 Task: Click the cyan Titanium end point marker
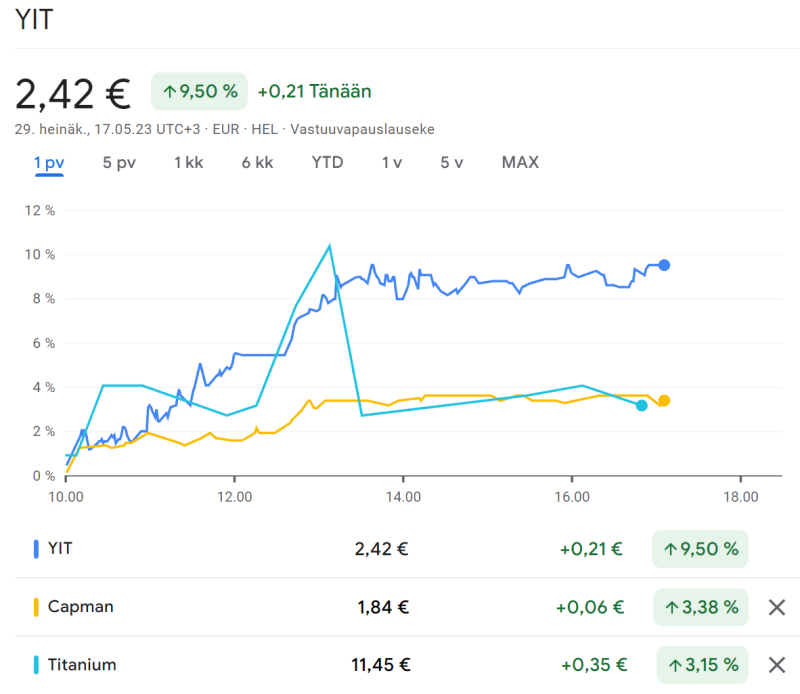[641, 406]
